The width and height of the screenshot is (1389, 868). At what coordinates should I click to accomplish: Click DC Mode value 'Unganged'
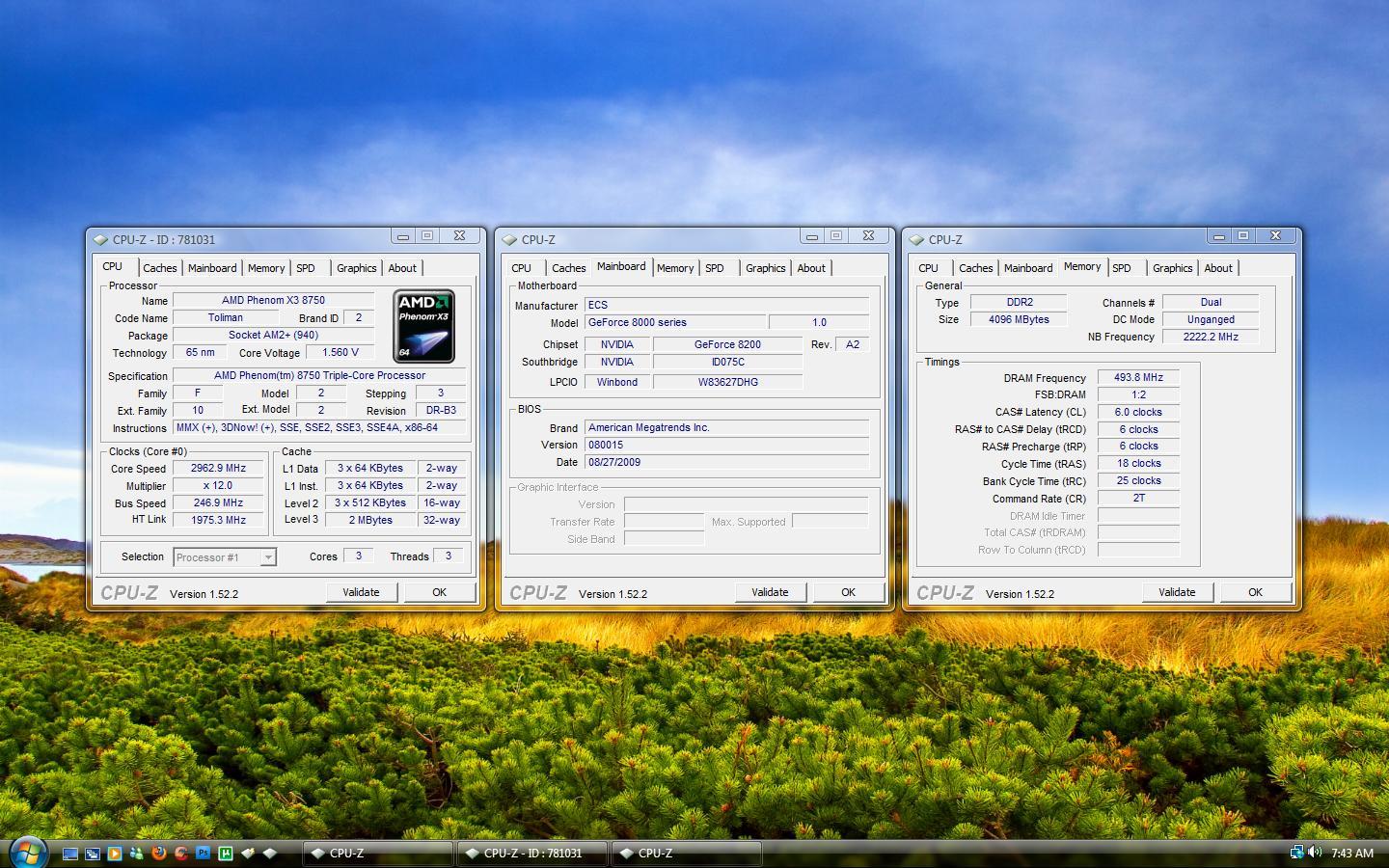coord(1211,320)
